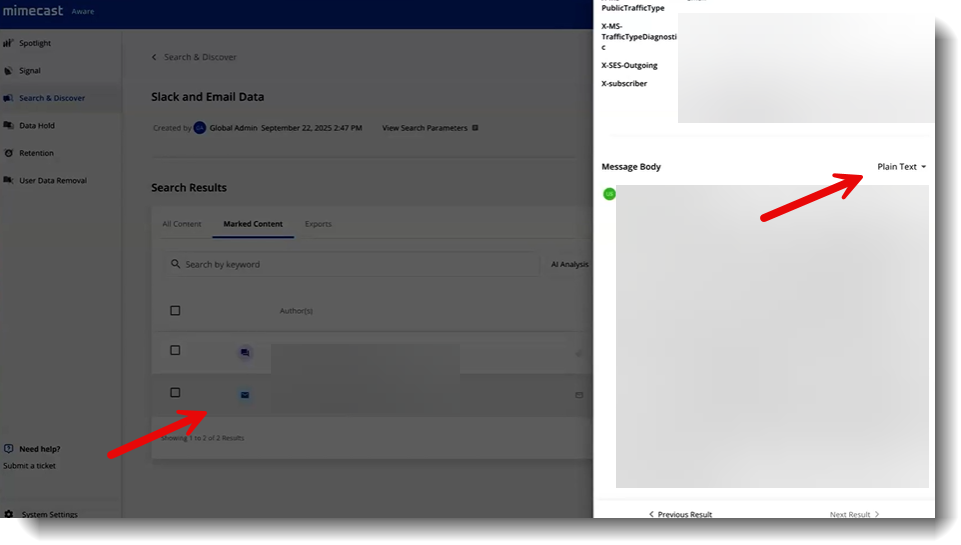
Task: Open the AI Analysis dropdown
Action: (x=570, y=265)
